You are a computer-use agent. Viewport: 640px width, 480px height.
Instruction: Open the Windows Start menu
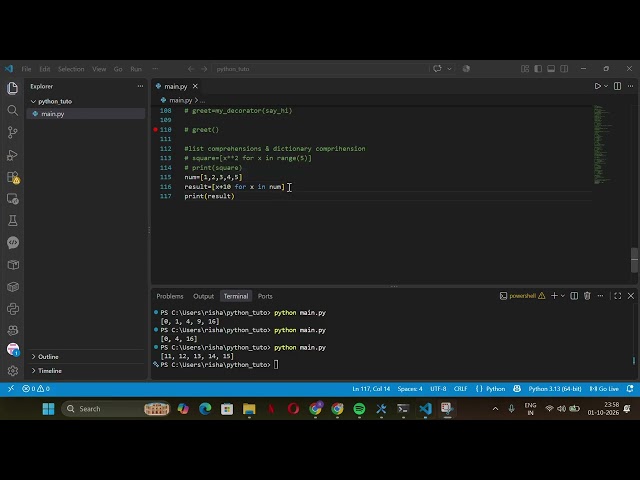coord(48,409)
